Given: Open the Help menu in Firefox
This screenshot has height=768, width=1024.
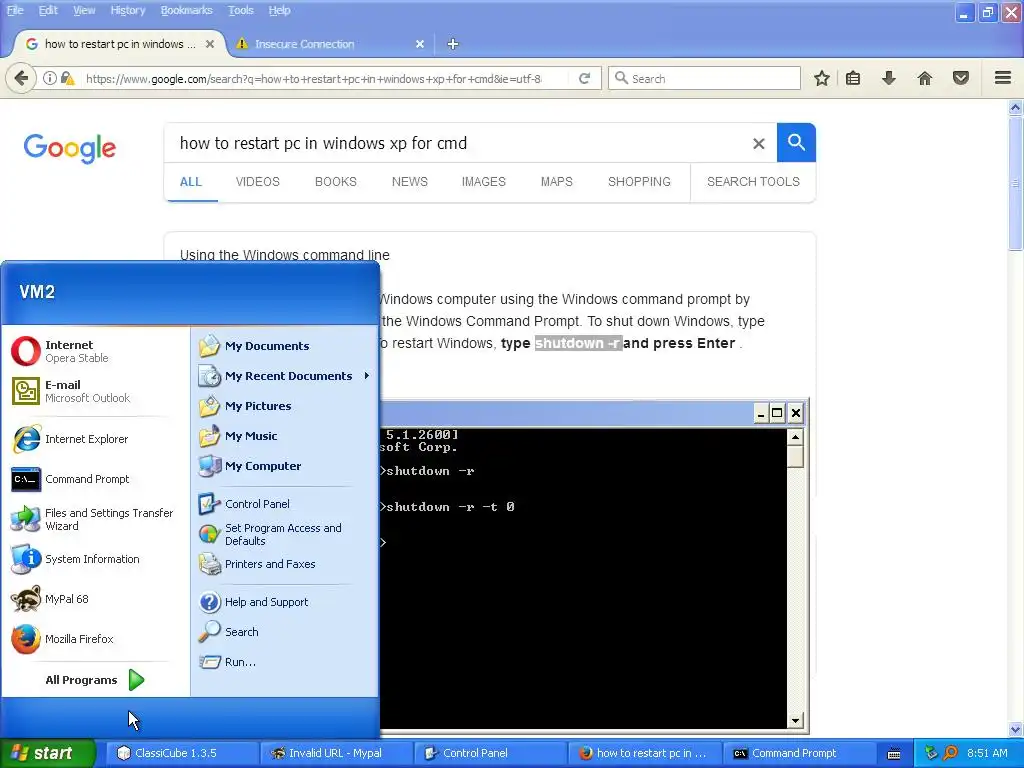Looking at the screenshot, I should (280, 10).
